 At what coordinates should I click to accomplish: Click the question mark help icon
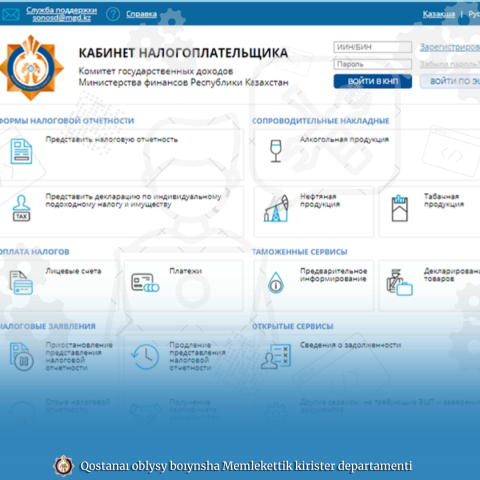[113, 14]
